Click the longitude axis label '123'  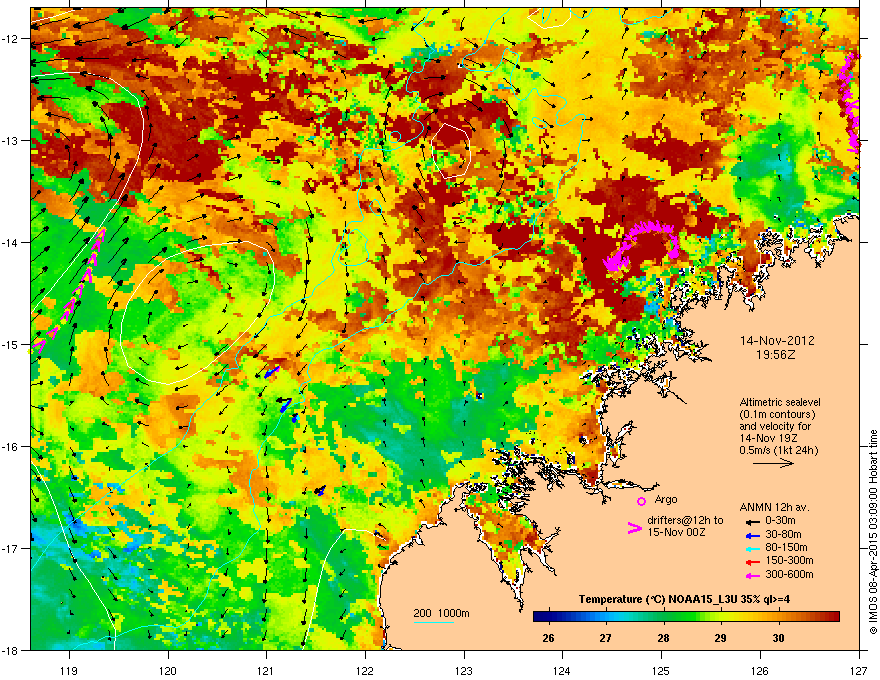point(464,670)
